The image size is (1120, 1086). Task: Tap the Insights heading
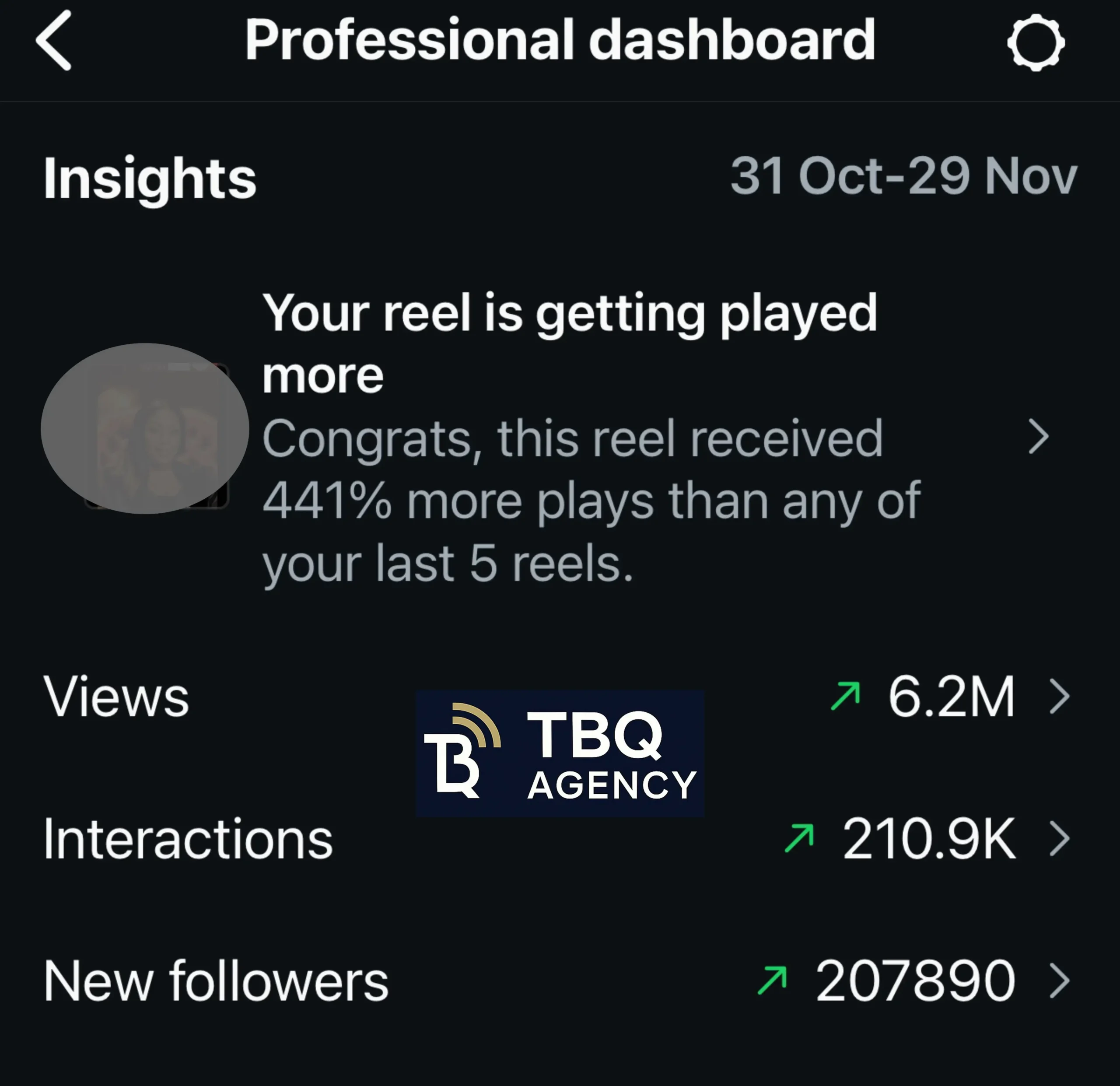pos(150,179)
